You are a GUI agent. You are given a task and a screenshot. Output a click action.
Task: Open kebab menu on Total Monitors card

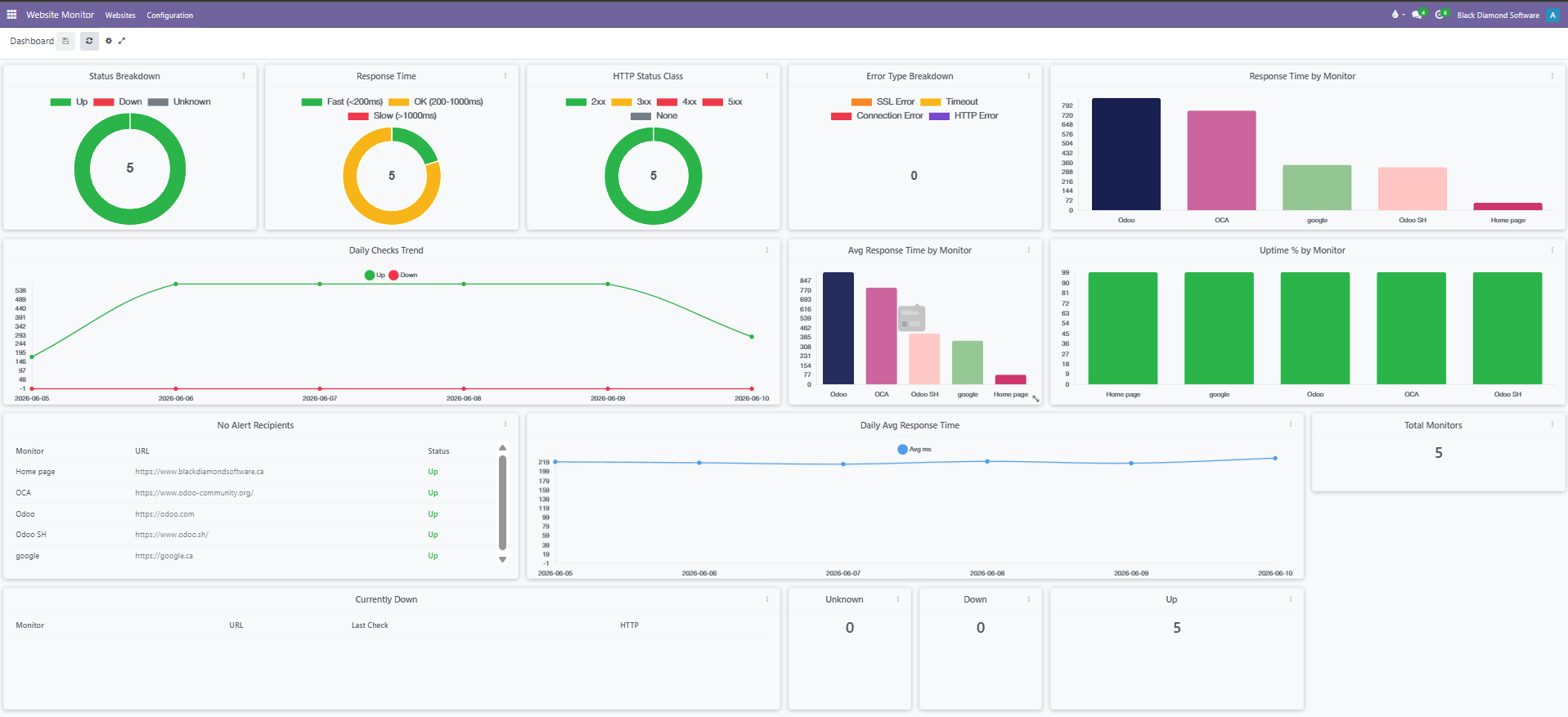pyautogui.click(x=1552, y=424)
